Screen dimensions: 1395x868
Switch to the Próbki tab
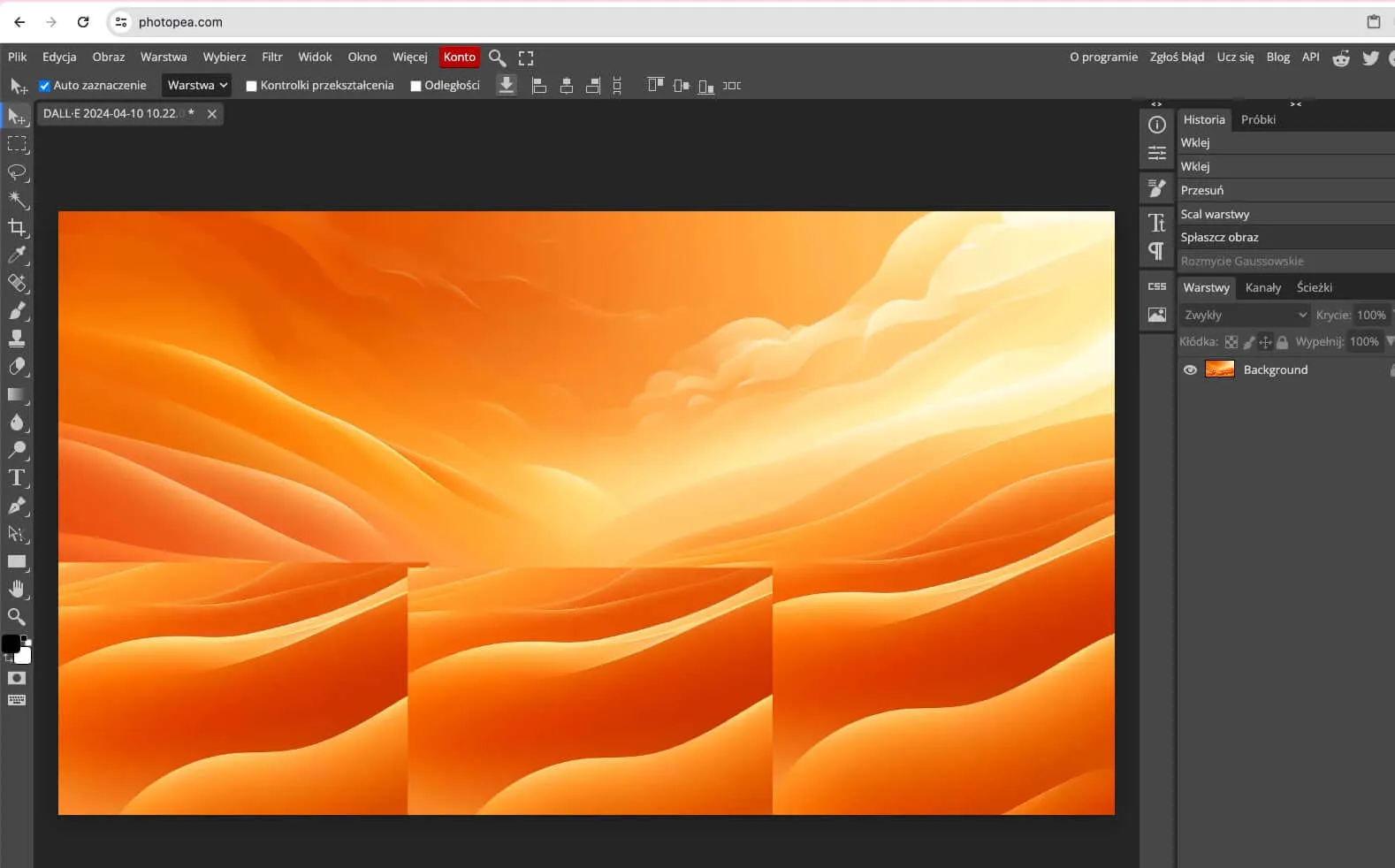point(1258,119)
